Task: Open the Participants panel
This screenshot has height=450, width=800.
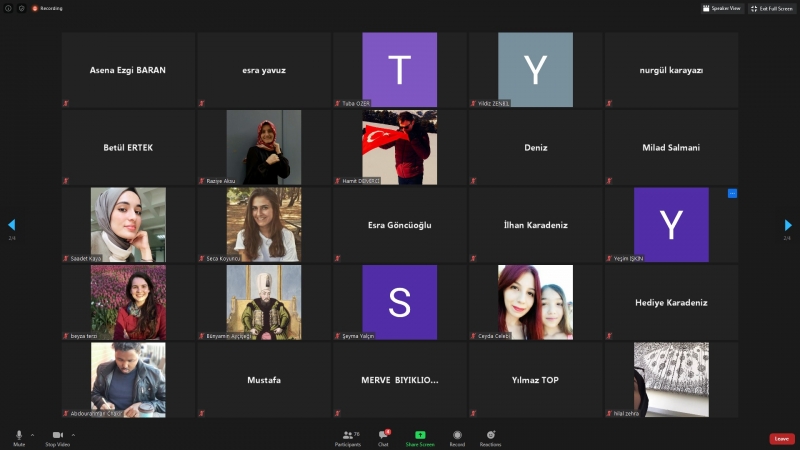Action: coord(350,437)
